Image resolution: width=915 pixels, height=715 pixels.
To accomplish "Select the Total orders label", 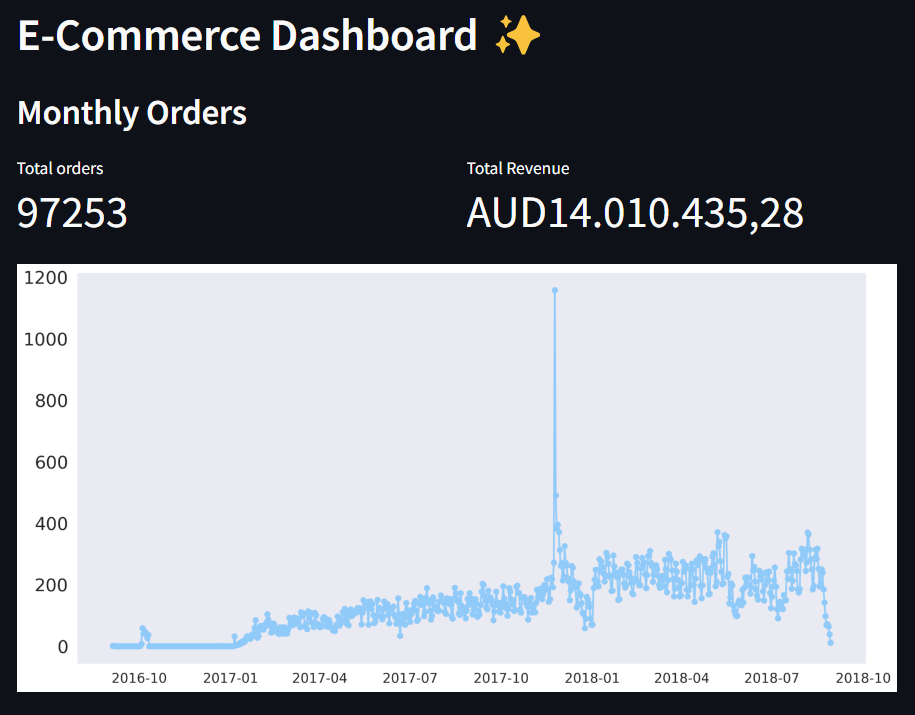I will point(59,168).
